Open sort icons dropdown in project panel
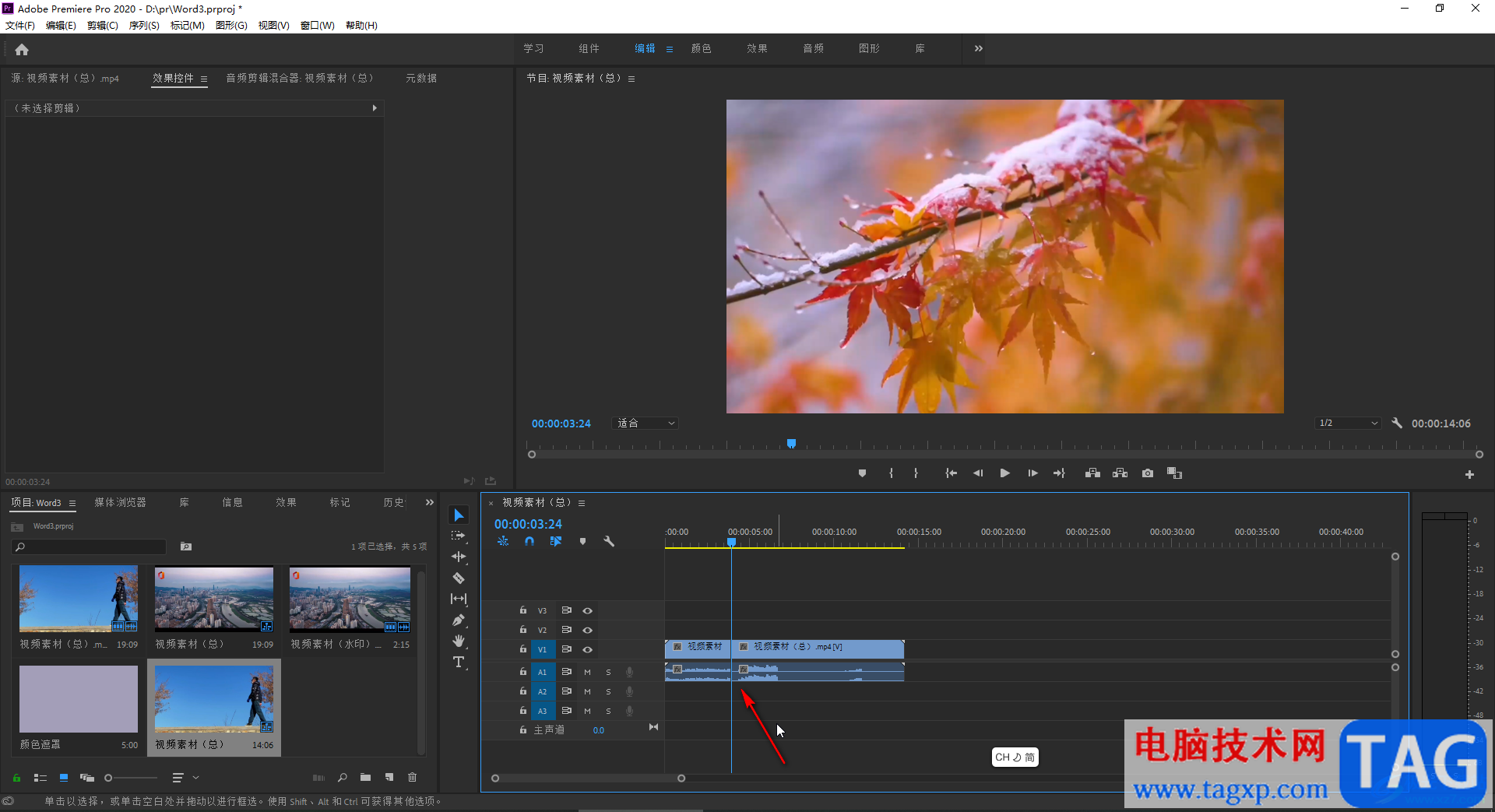The width and height of the screenshot is (1495, 812). tap(185, 777)
